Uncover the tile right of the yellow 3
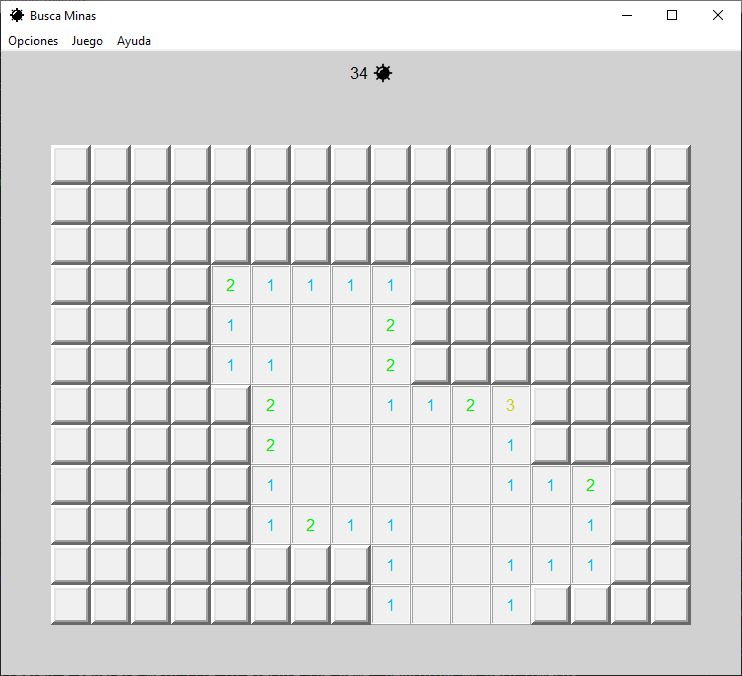Image resolution: width=742 pixels, height=676 pixels. [x=551, y=405]
